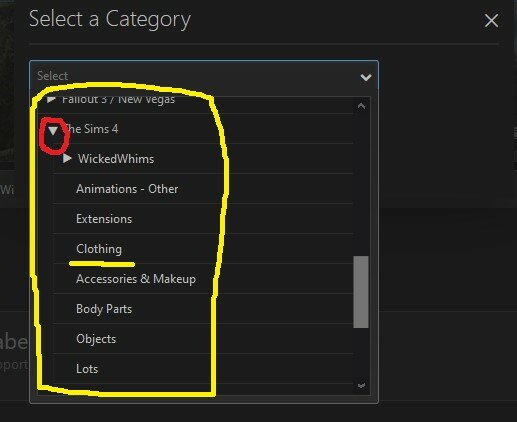Select Fallout 3 / New Vegas category
Viewport: 517px width, 422px height.
click(118, 99)
